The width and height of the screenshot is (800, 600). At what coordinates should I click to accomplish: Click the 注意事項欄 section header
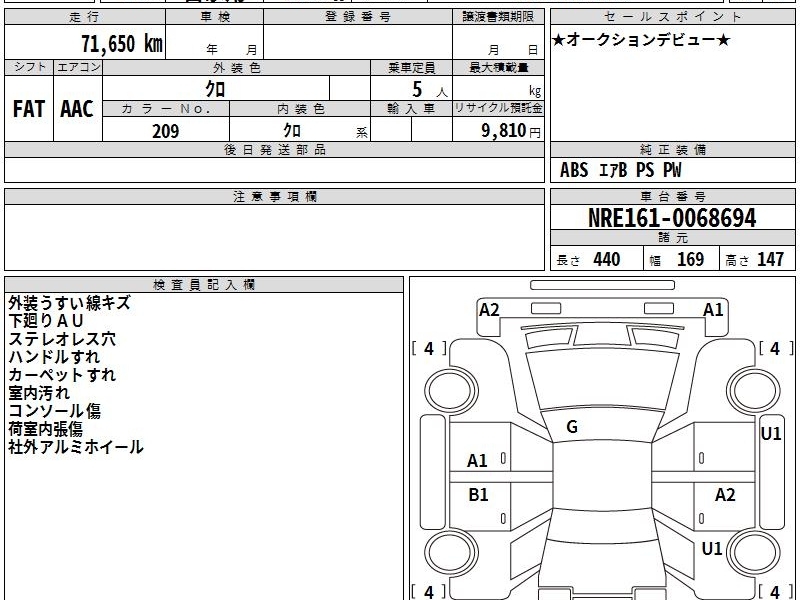click(274, 197)
